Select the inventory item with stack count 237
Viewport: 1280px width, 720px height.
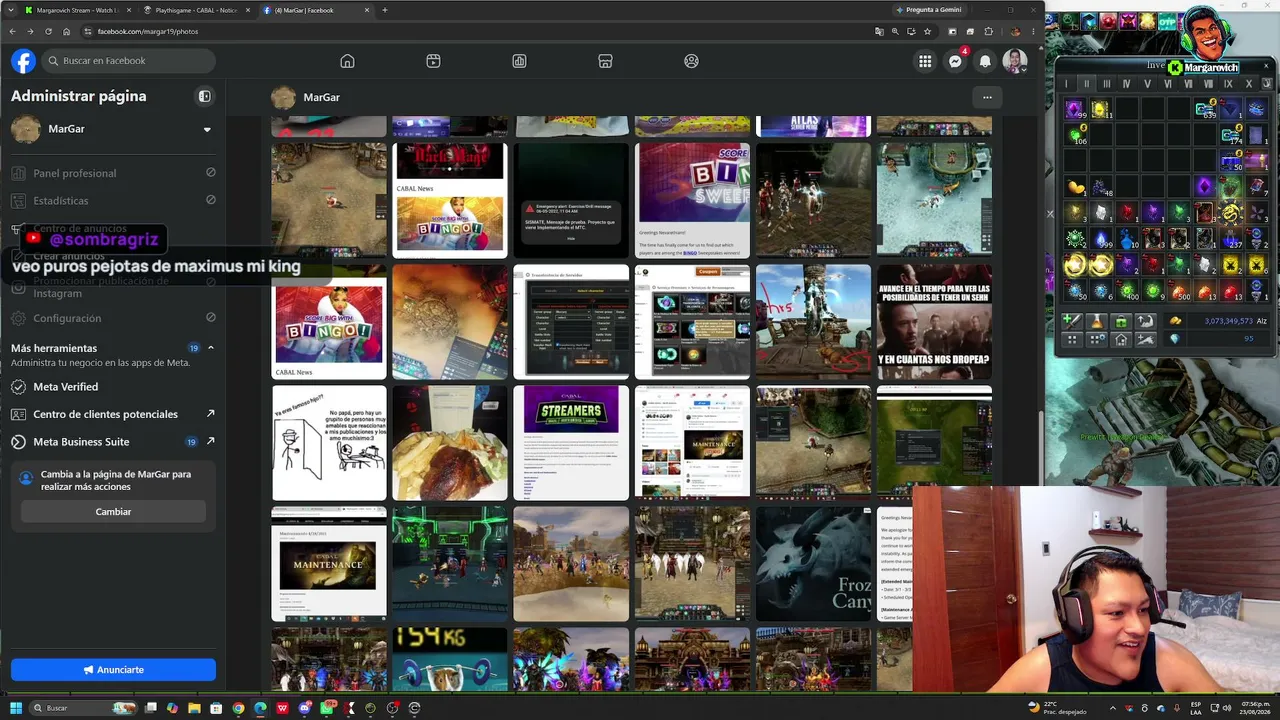pos(1231,238)
